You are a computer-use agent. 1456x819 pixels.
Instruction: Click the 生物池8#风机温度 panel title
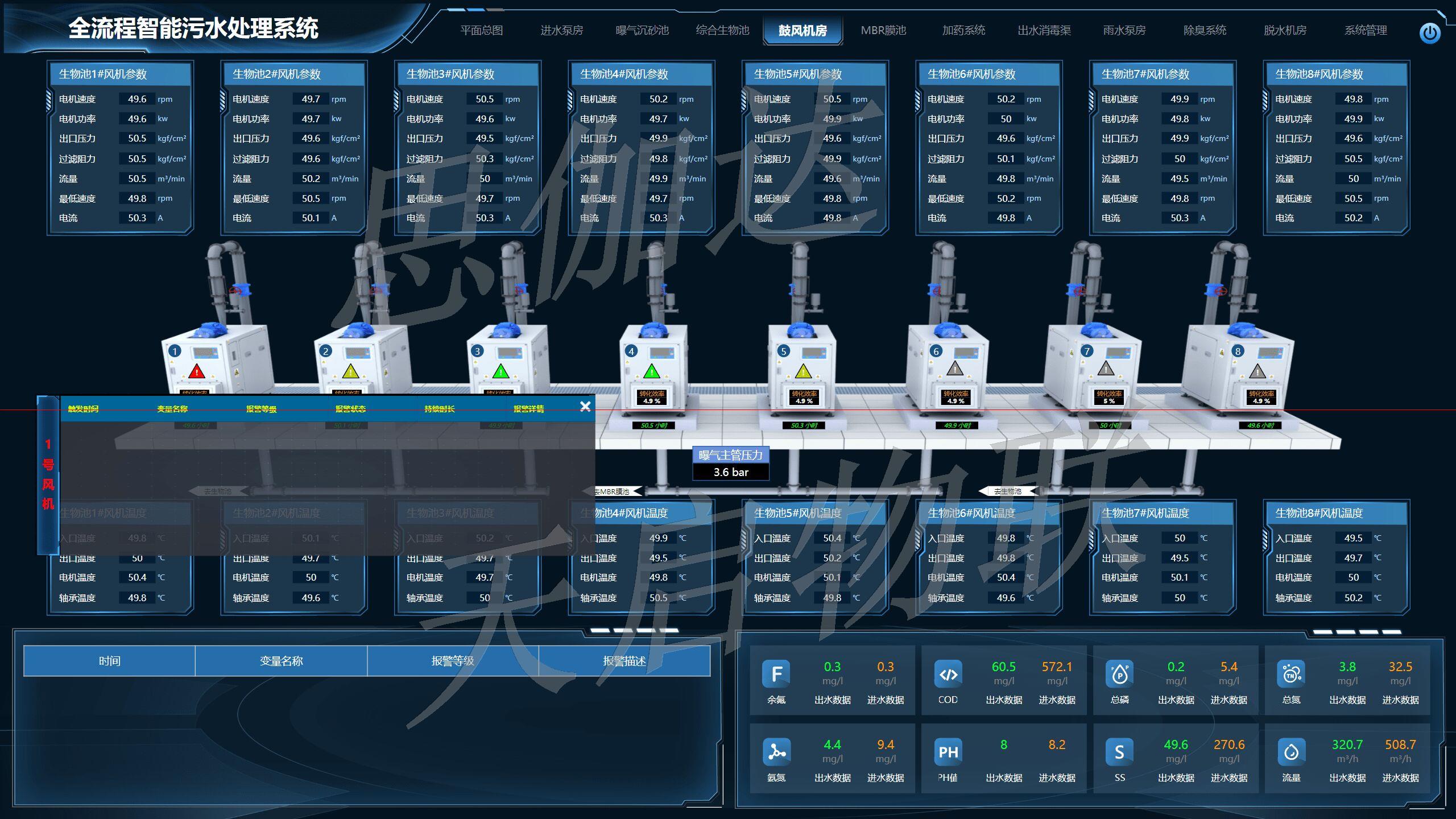pos(1319,513)
